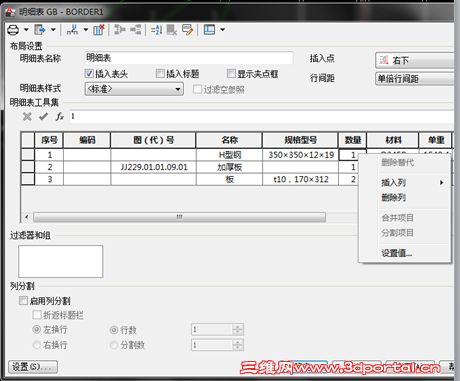This screenshot has height=381, width=460.
Task: Click the cell JJ229.01.01.09.01
Action: [153, 167]
